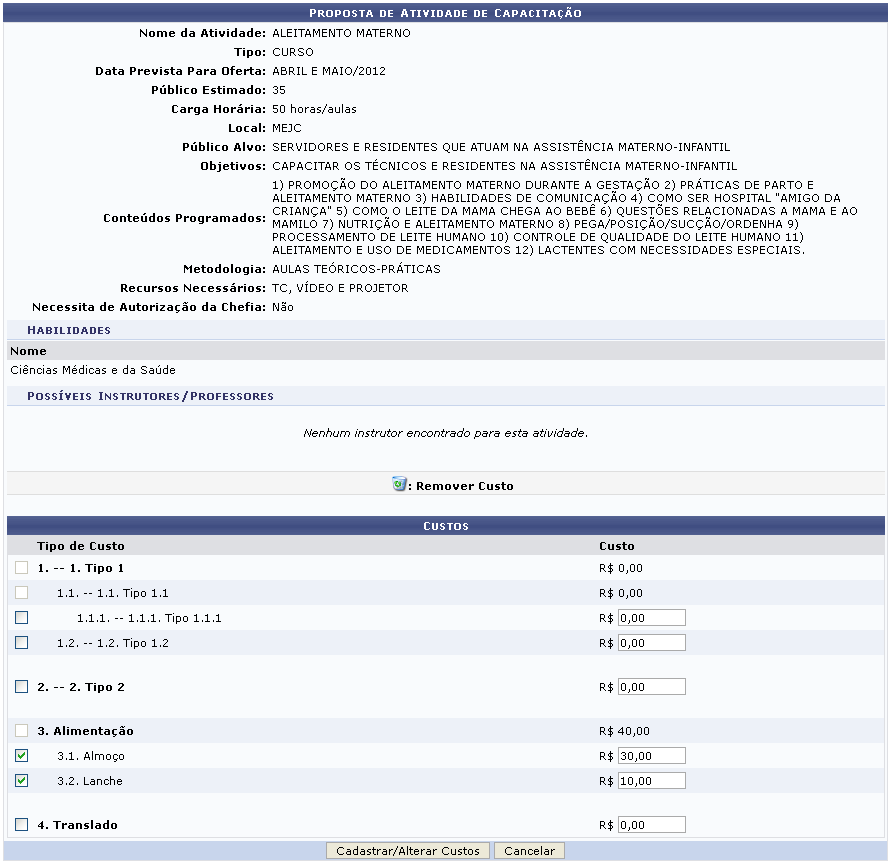The height and width of the screenshot is (864, 892).
Task: Click the Tipo 1.1.1 cost field
Action: [651, 618]
